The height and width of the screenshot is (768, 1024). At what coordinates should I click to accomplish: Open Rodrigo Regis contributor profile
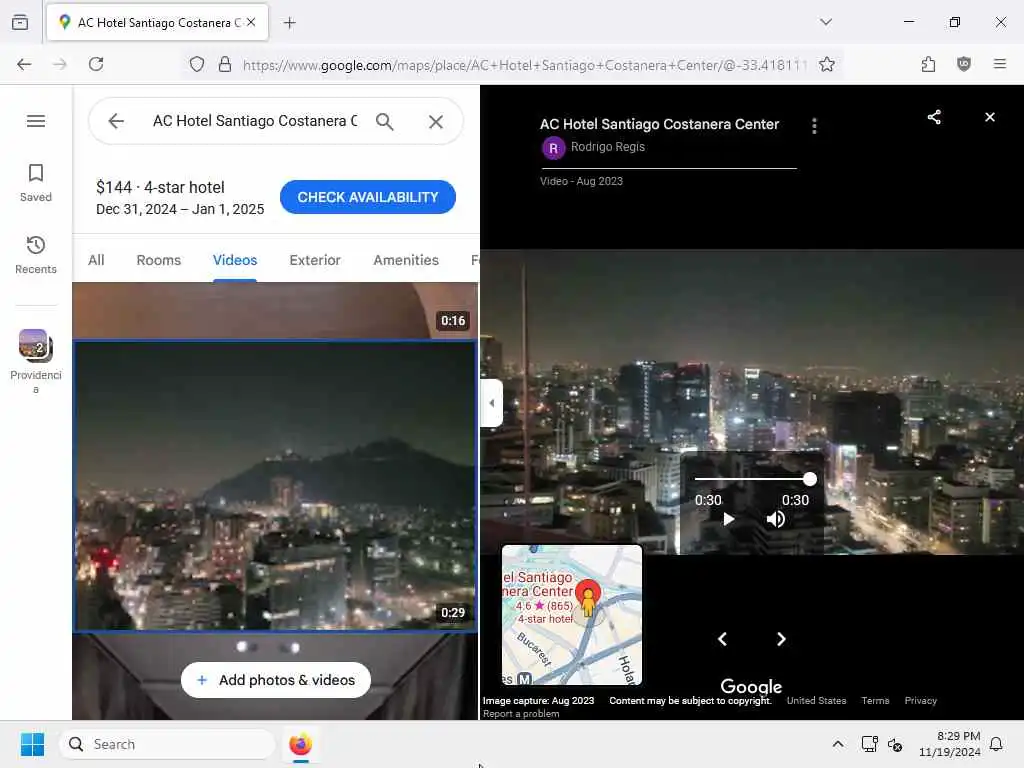point(607,147)
